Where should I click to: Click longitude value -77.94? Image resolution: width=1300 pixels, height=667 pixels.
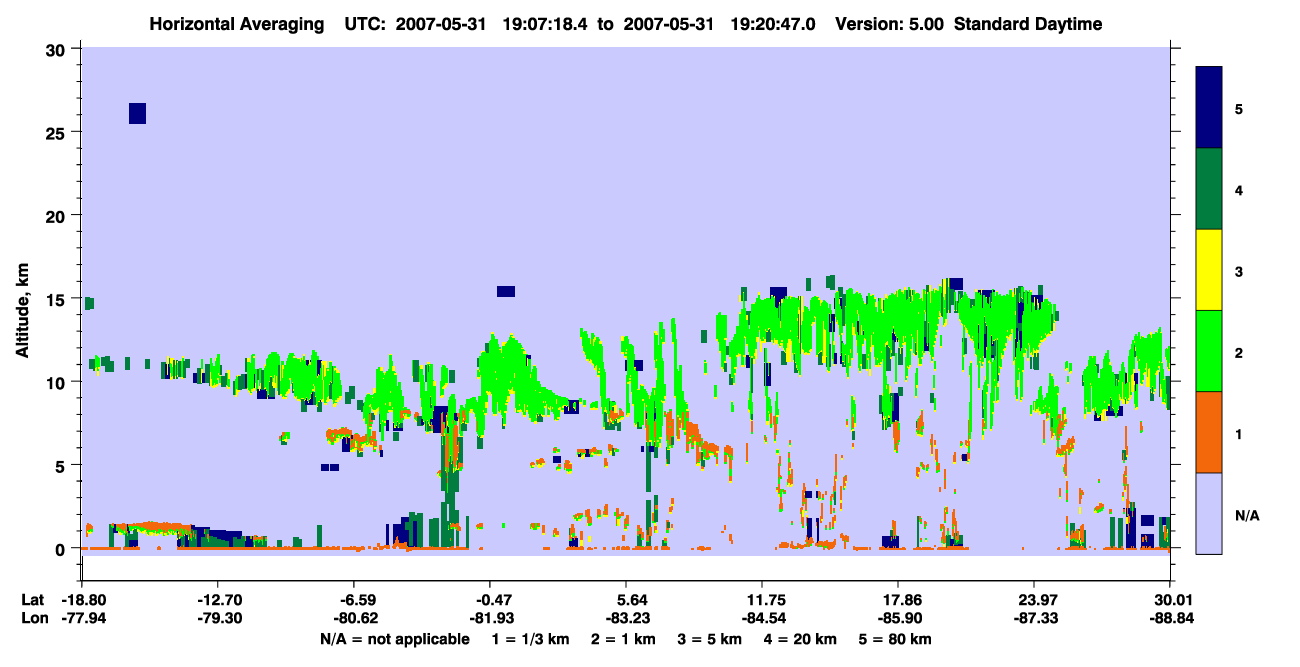[x=83, y=618]
